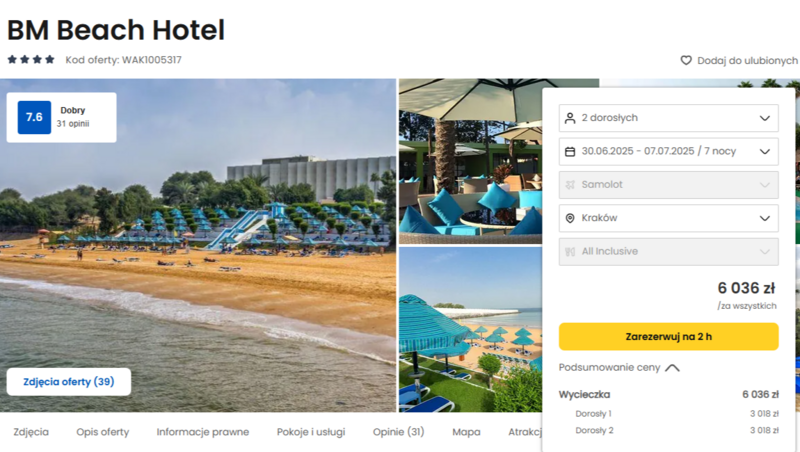This screenshot has height=452, width=800.
Task: Go to the Opinie (31) tab
Action: click(398, 432)
